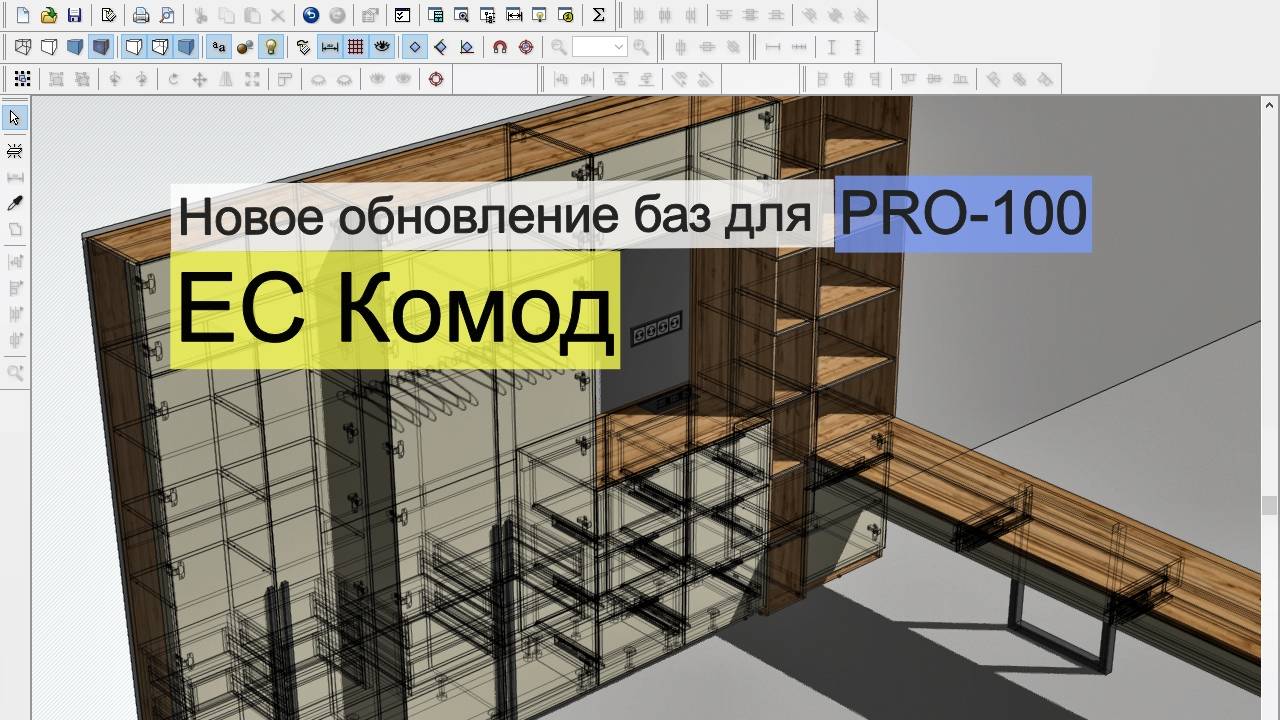The height and width of the screenshot is (720, 1280).
Task: Undo the last action with blue arrow
Action: pyautogui.click(x=311, y=15)
